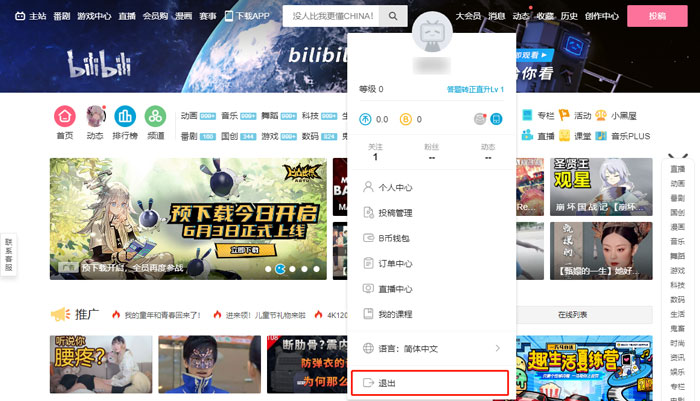Select the last carousel dot indicator
The image size is (700, 401).
[316, 269]
